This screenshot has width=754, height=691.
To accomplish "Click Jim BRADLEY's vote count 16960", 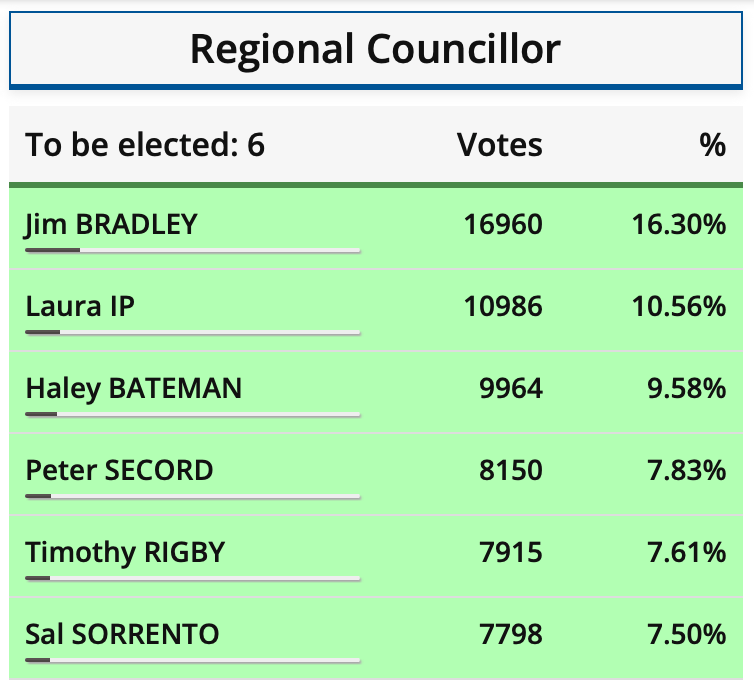I will (x=503, y=224).
